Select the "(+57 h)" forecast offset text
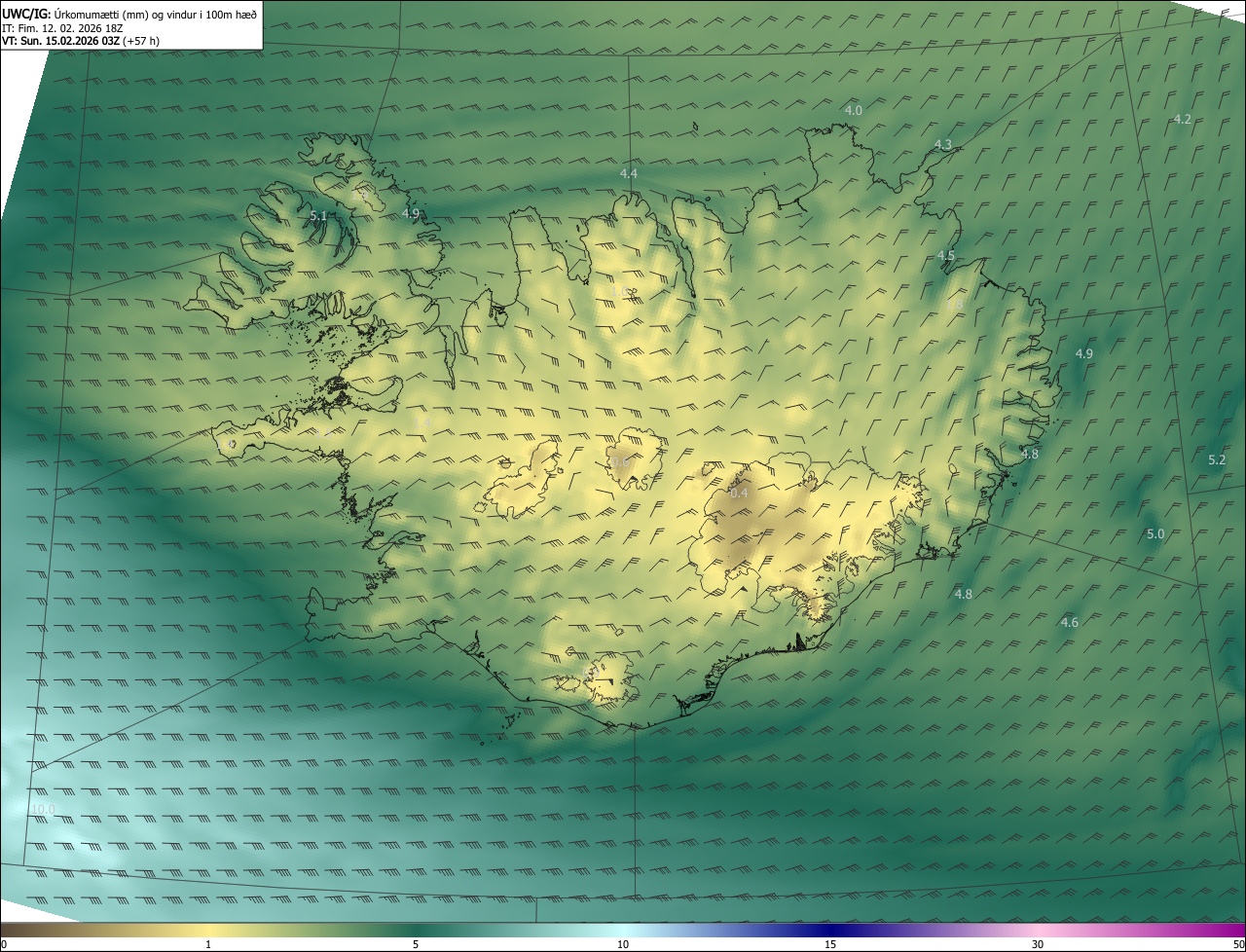1246x952 pixels. (142, 42)
